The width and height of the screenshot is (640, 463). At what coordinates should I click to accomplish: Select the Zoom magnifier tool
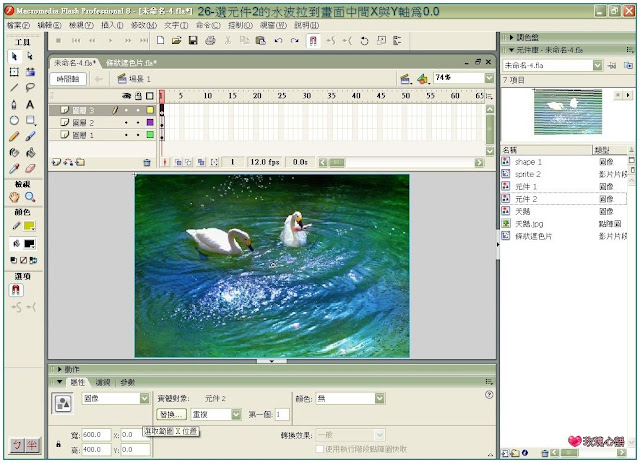point(30,197)
